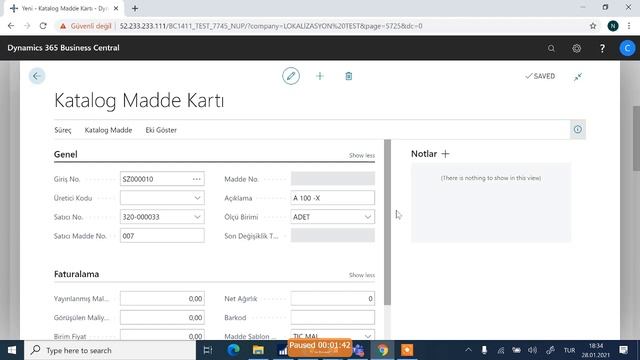Click the empty Barkod field
This screenshot has width=640, height=360.
click(x=332, y=318)
